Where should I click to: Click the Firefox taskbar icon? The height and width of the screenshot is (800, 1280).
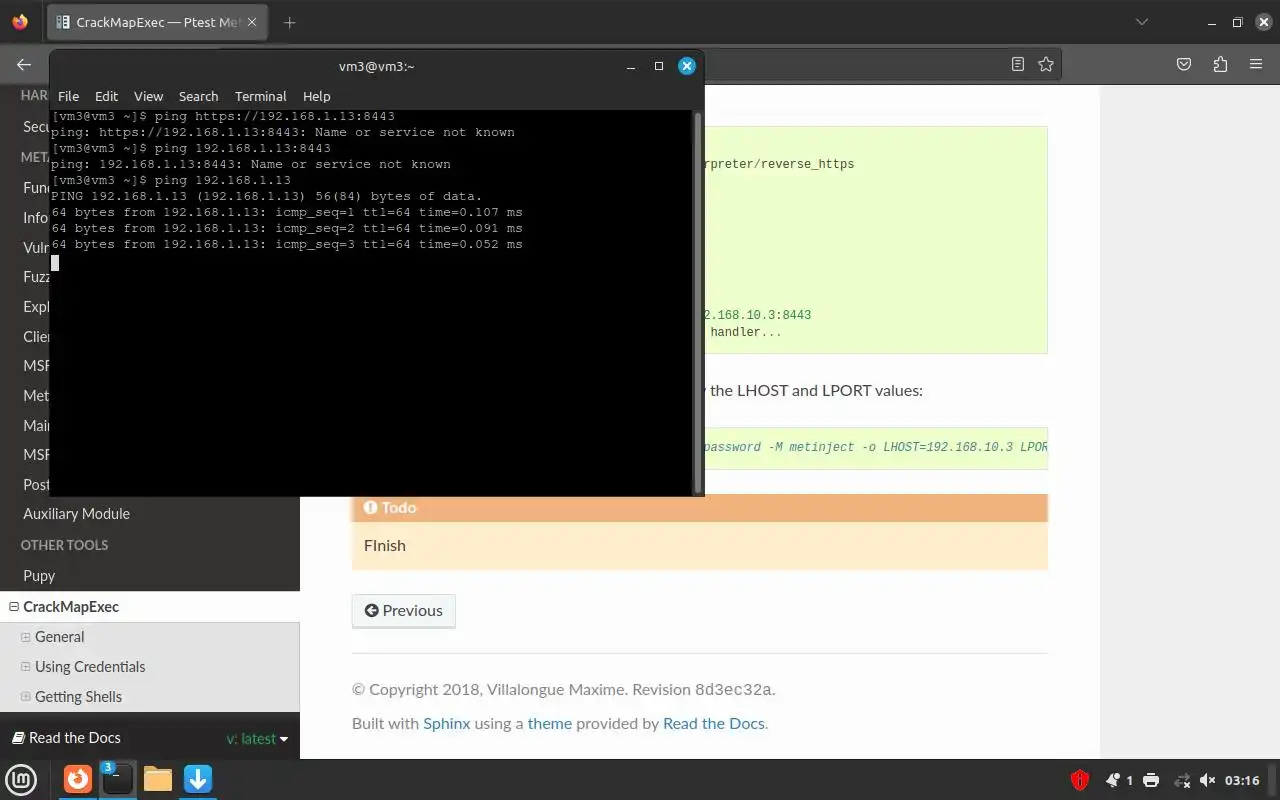click(x=78, y=779)
